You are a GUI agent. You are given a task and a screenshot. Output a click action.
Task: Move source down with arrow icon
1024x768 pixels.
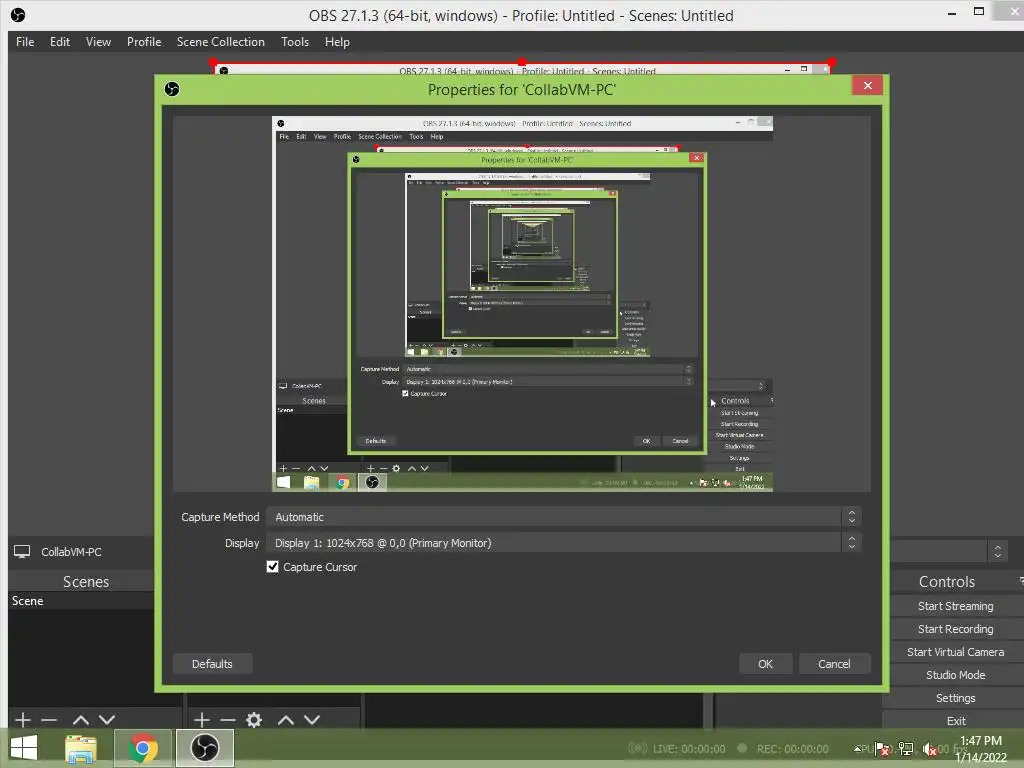pyautogui.click(x=312, y=720)
